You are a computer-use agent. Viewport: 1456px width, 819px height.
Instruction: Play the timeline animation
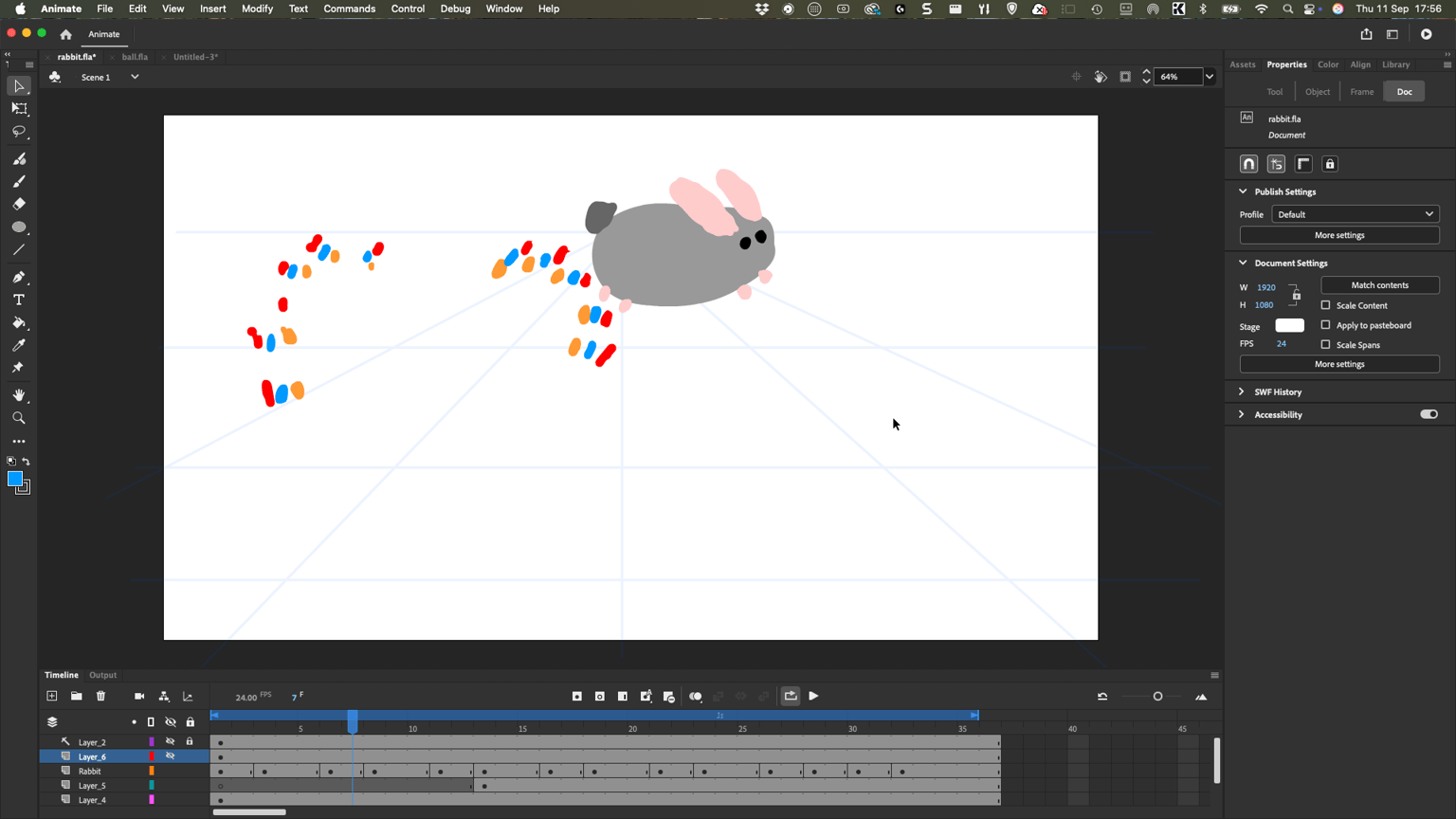(813, 696)
